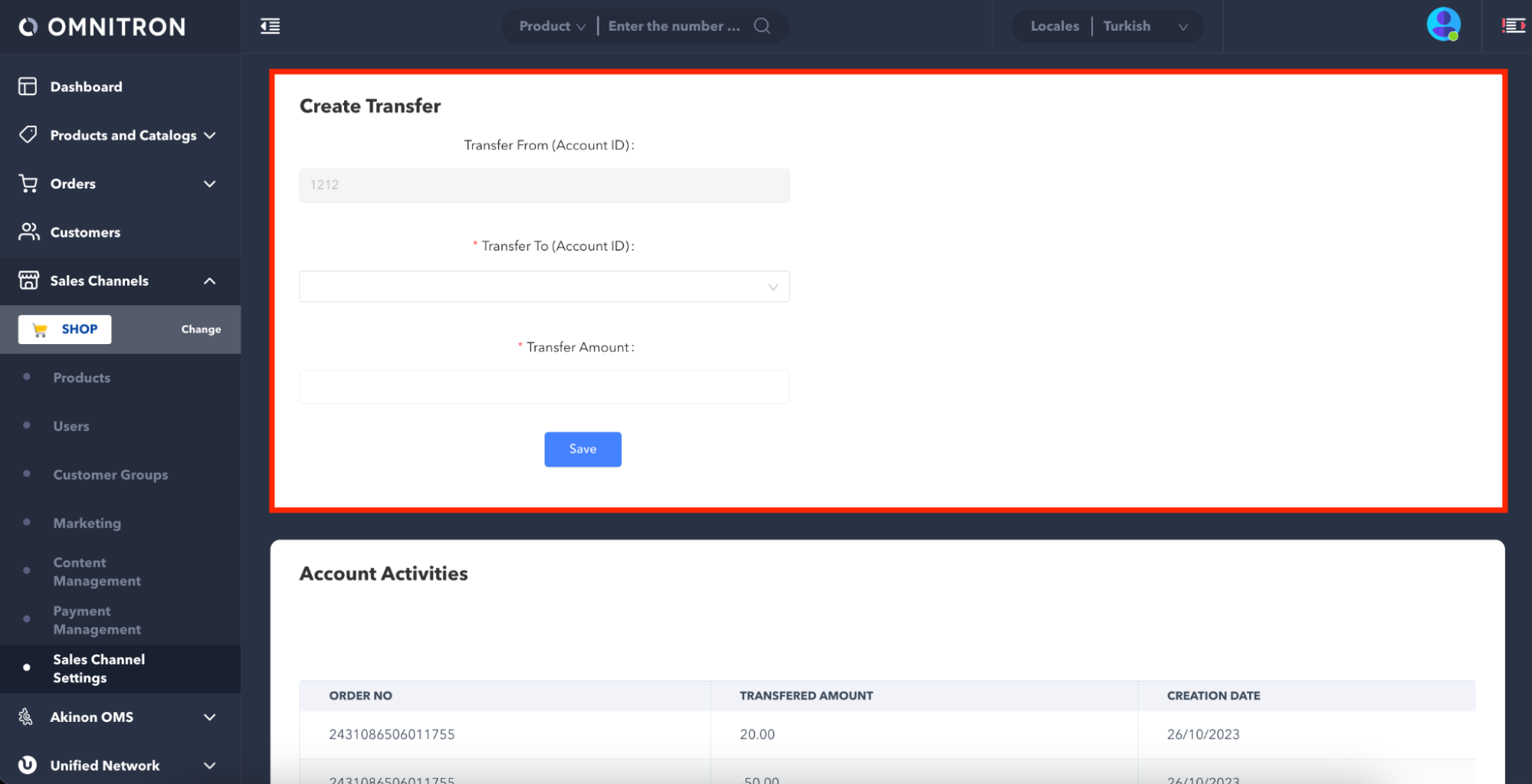Screen dimensions: 1532x784
Task: Click Change next to SHOP channel
Action: point(201,329)
